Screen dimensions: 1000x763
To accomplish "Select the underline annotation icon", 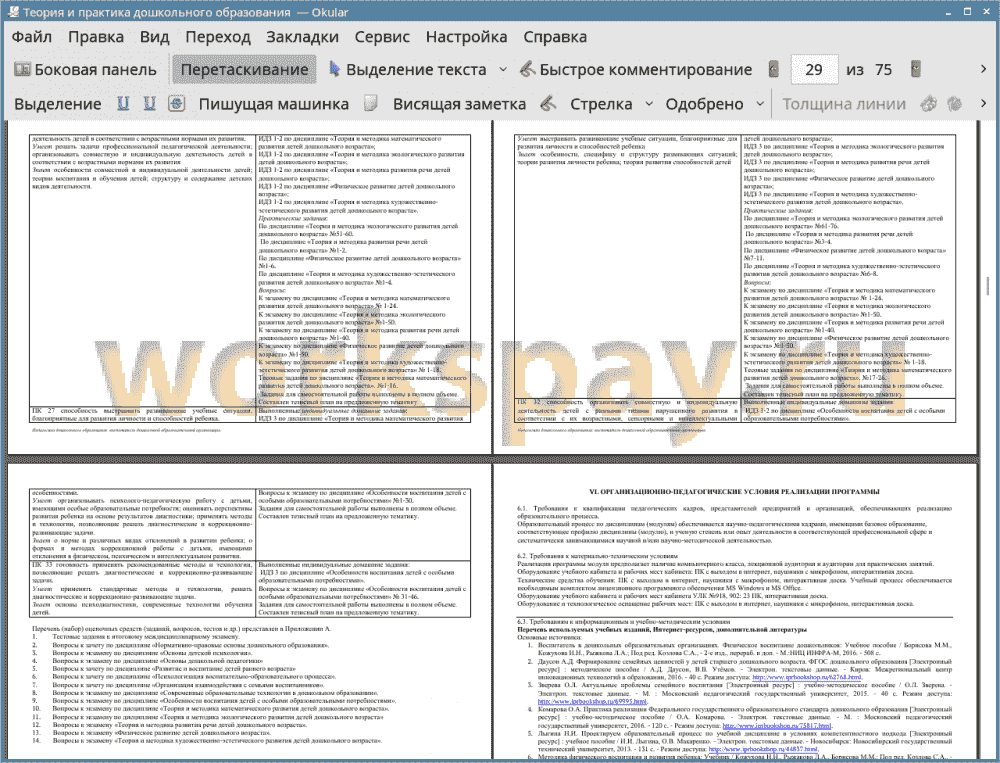I will [x=123, y=103].
